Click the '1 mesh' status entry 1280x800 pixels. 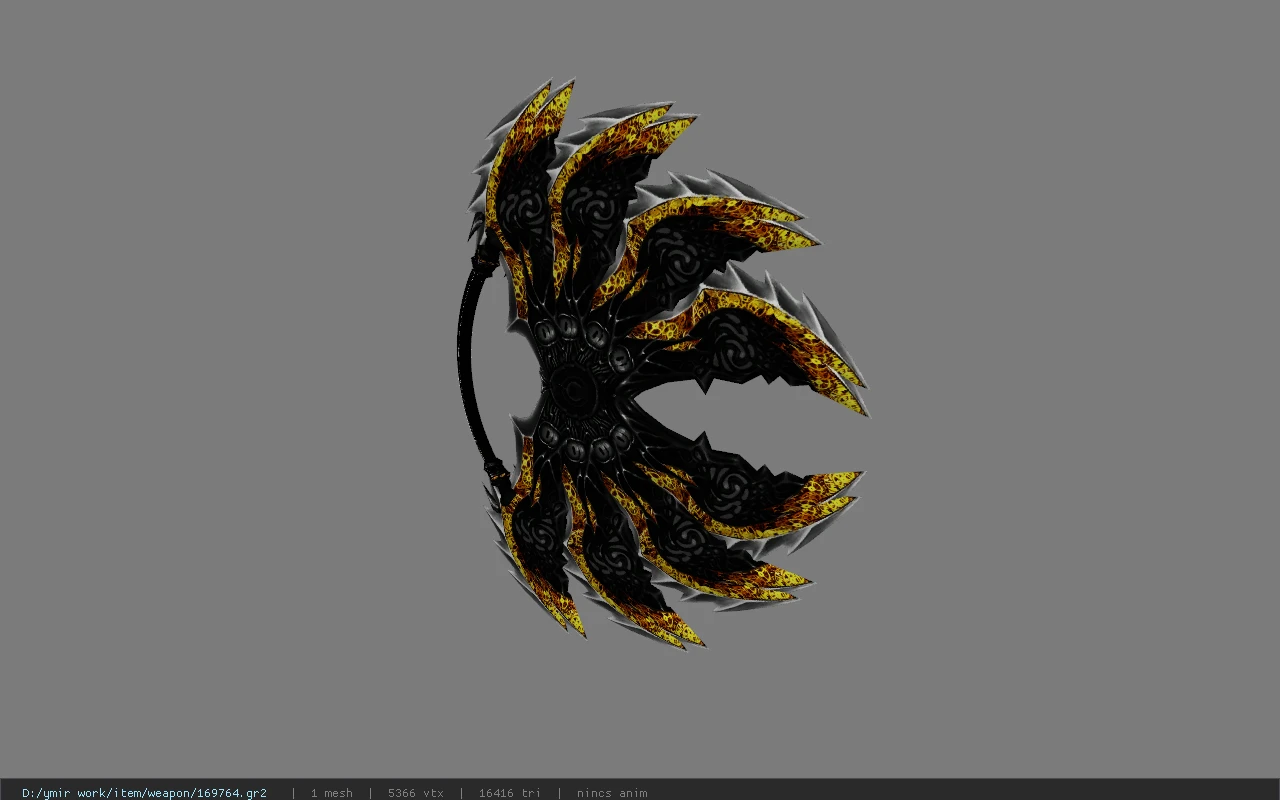[x=331, y=793]
